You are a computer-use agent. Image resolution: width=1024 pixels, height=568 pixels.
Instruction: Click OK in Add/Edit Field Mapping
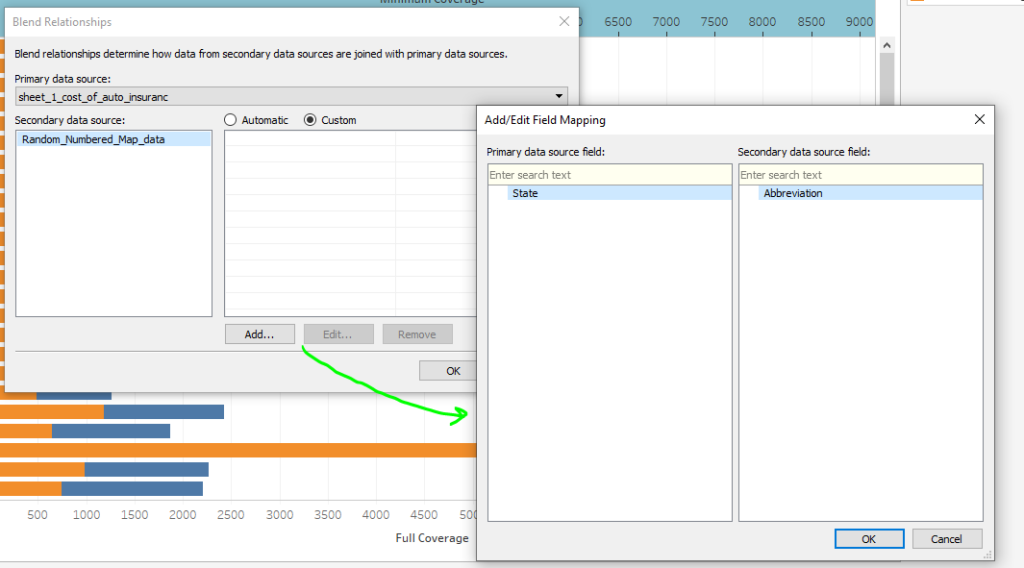click(x=869, y=539)
